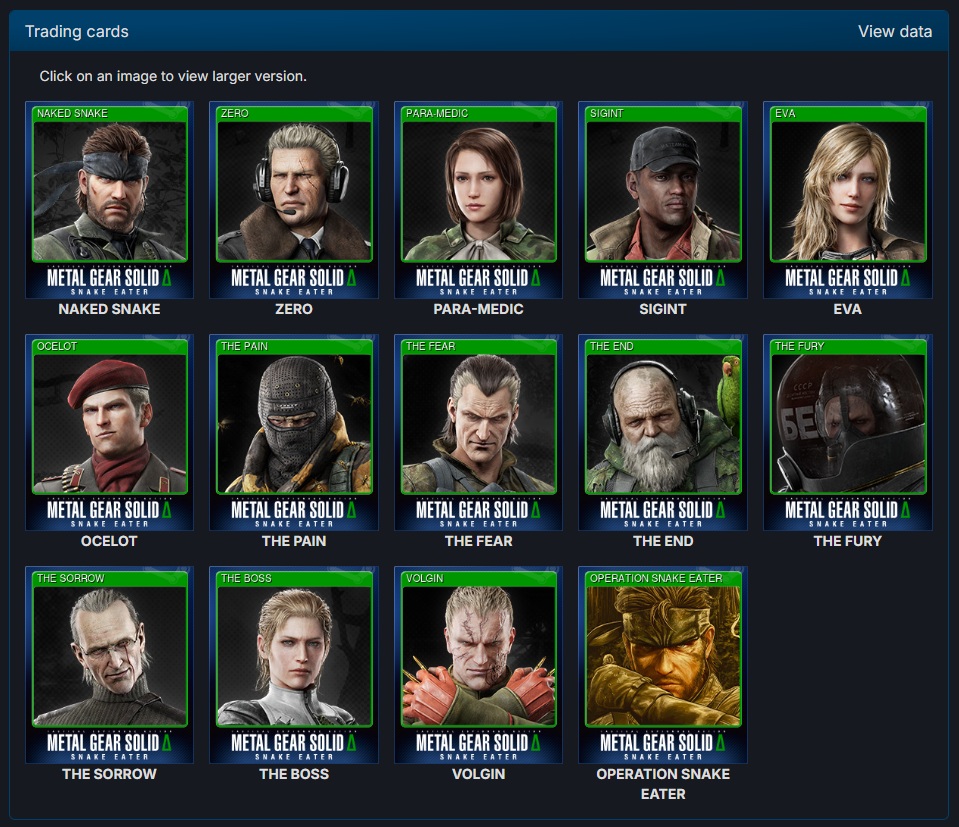View The Pain card in larger size
959x827 pixels.
pyautogui.click(x=294, y=432)
